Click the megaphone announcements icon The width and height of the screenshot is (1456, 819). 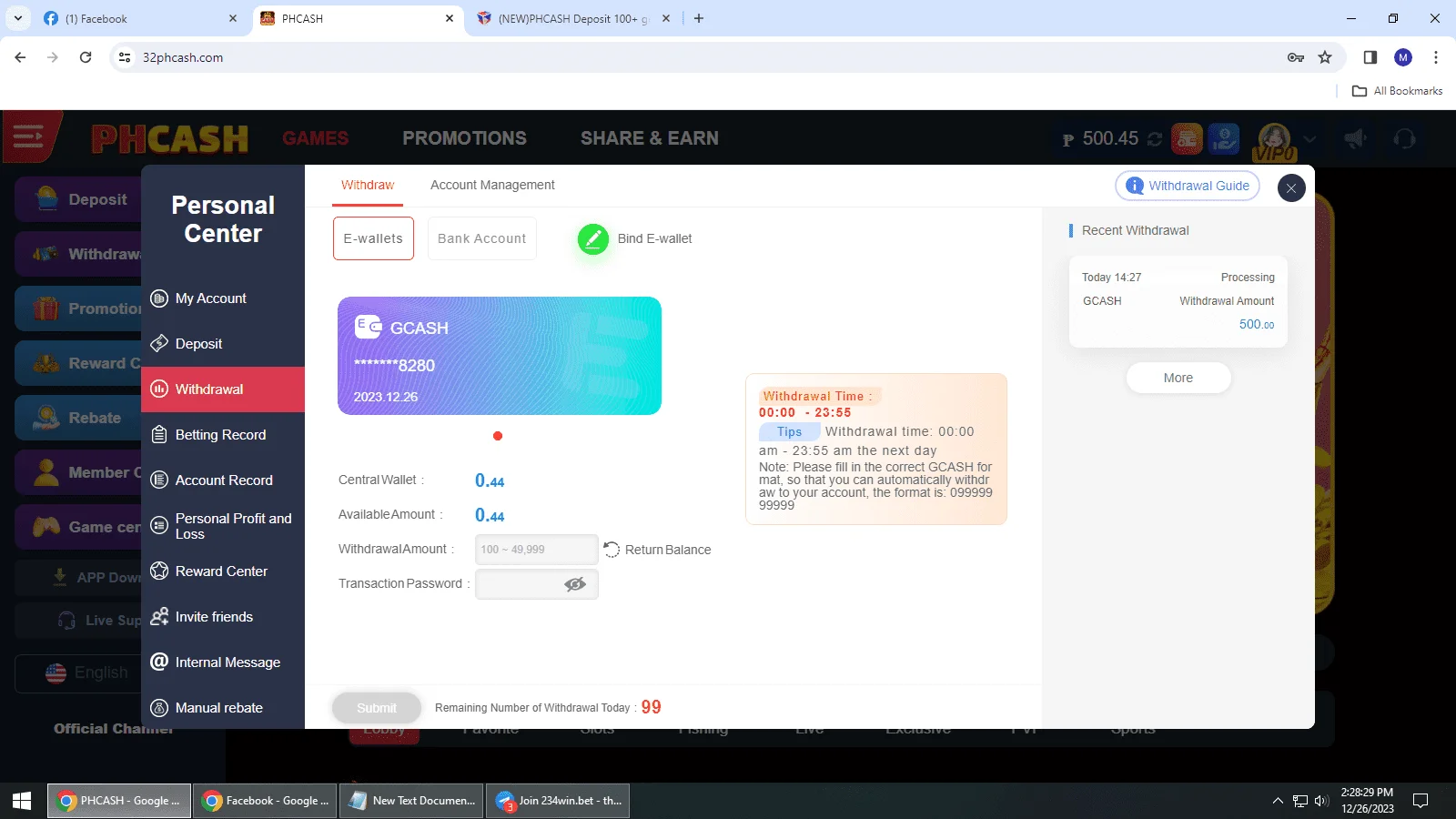(x=1356, y=138)
